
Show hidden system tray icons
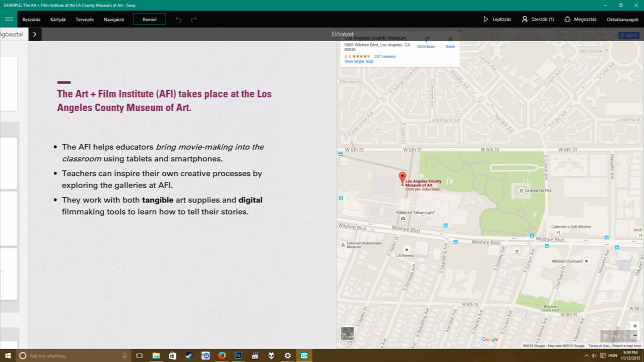[x=586, y=356]
